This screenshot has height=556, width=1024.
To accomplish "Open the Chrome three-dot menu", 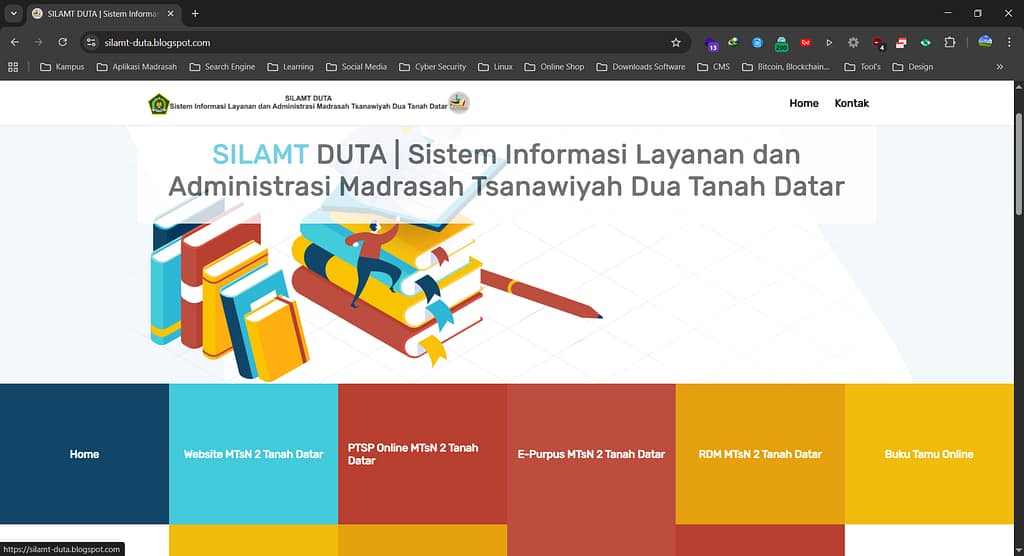I will (1010, 43).
